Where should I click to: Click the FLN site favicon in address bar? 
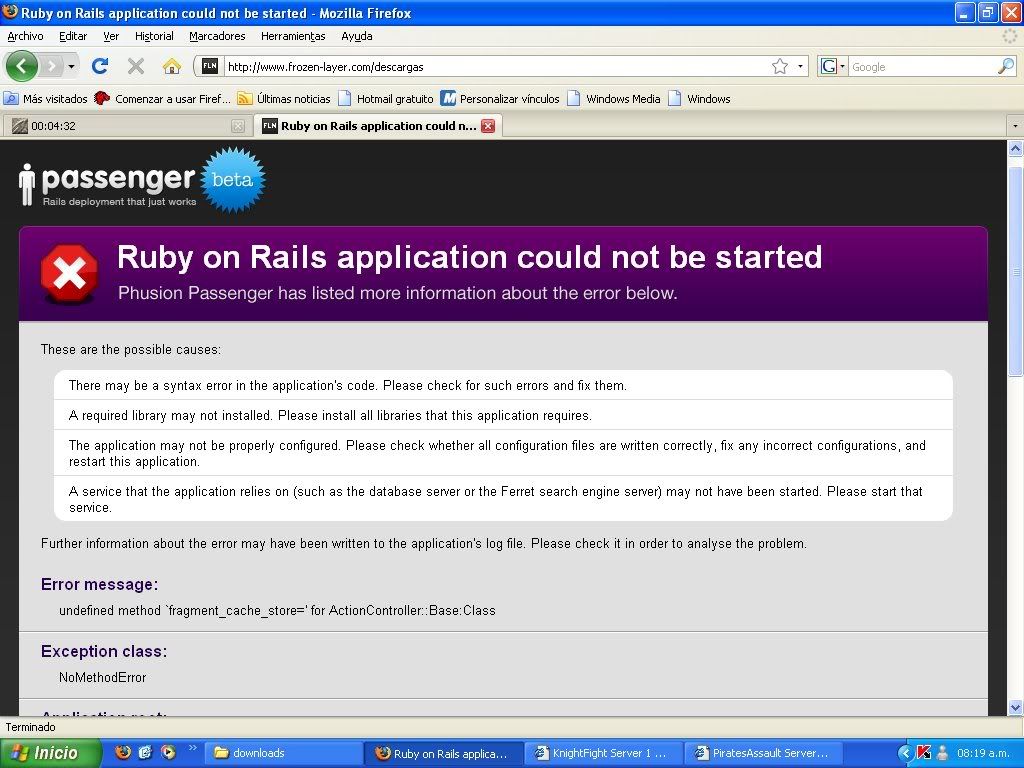210,66
